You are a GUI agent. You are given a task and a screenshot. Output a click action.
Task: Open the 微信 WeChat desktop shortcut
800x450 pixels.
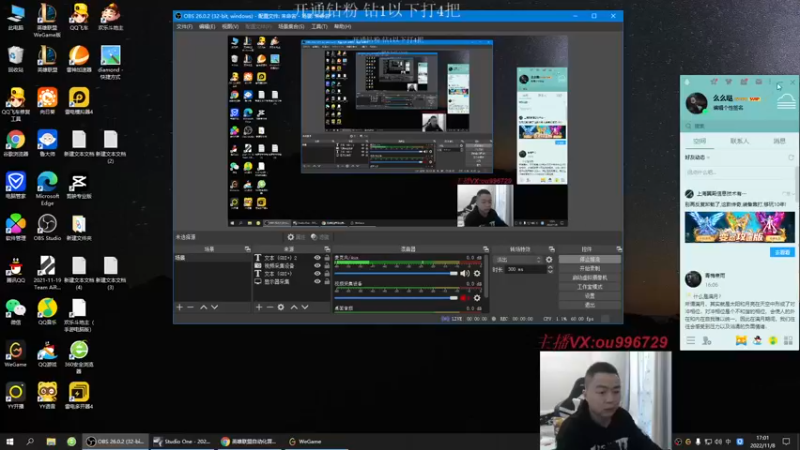click(x=16, y=312)
